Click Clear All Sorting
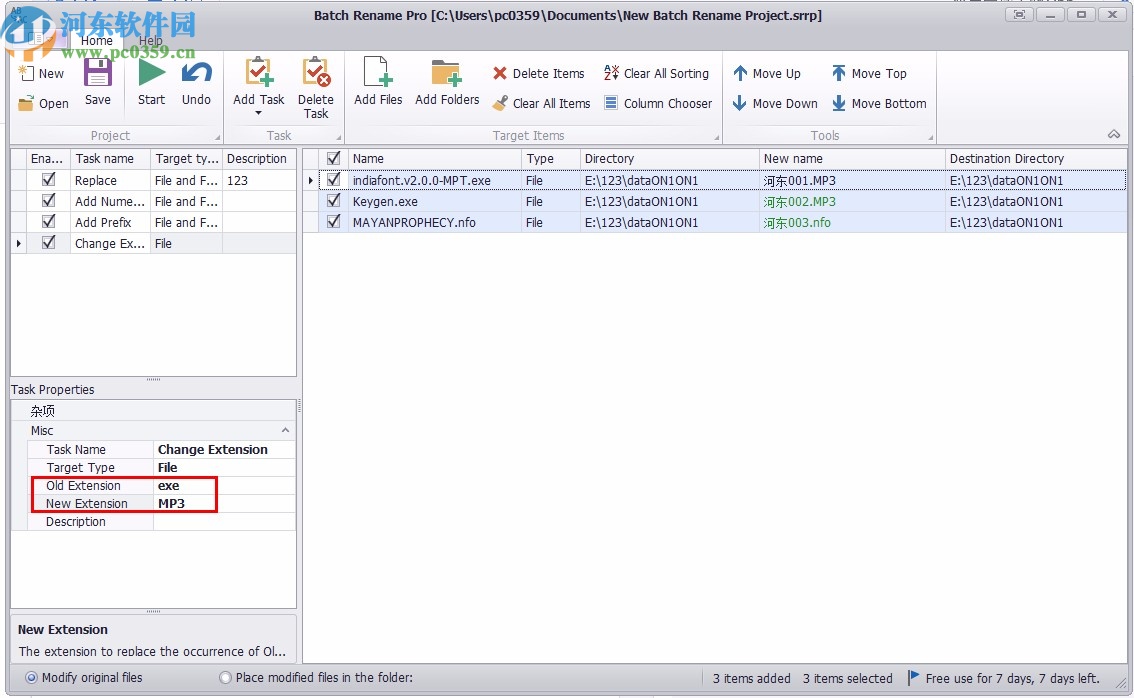This screenshot has width=1134, height=698. [x=656, y=73]
